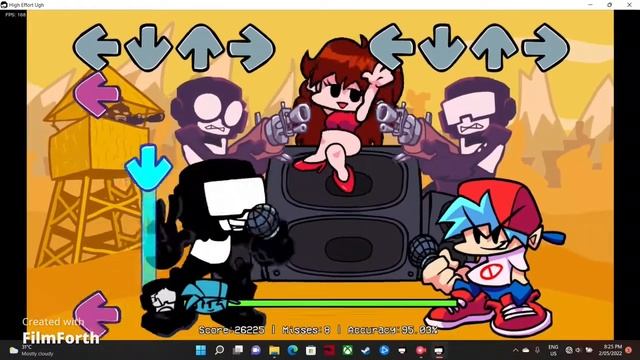Open File Explorer from the taskbar
Viewport: 640px width, 360px height.
(274, 350)
